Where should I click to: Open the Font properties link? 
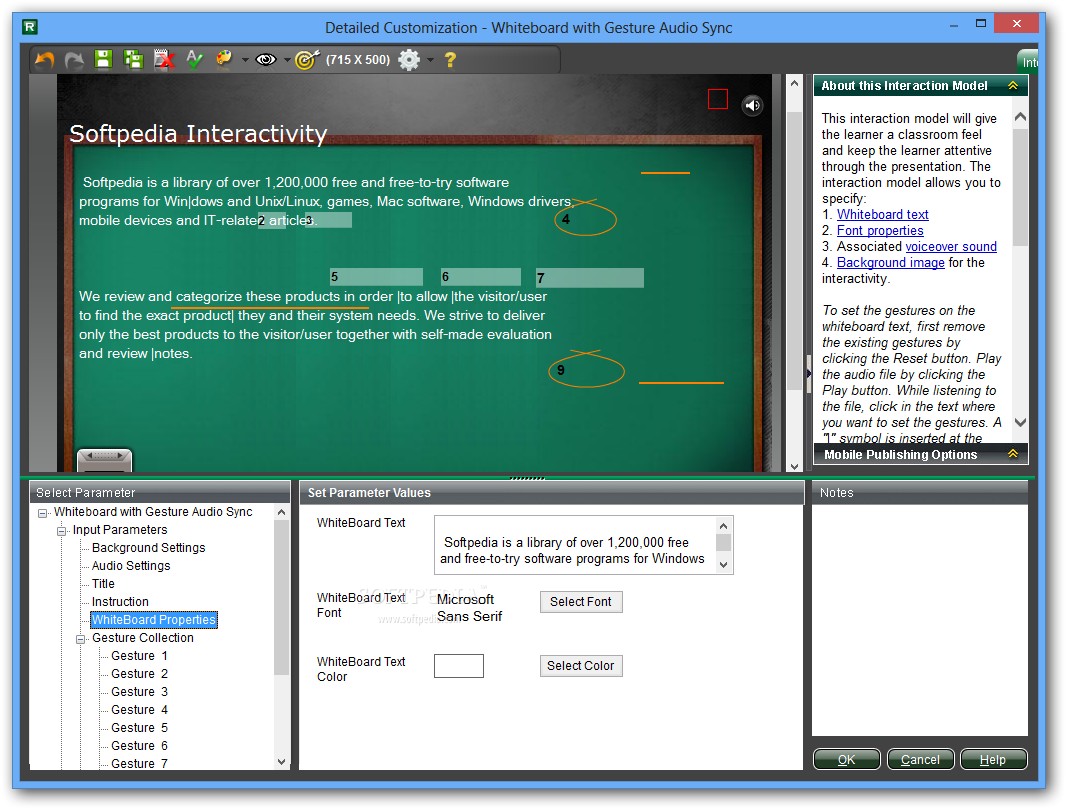tap(880, 230)
